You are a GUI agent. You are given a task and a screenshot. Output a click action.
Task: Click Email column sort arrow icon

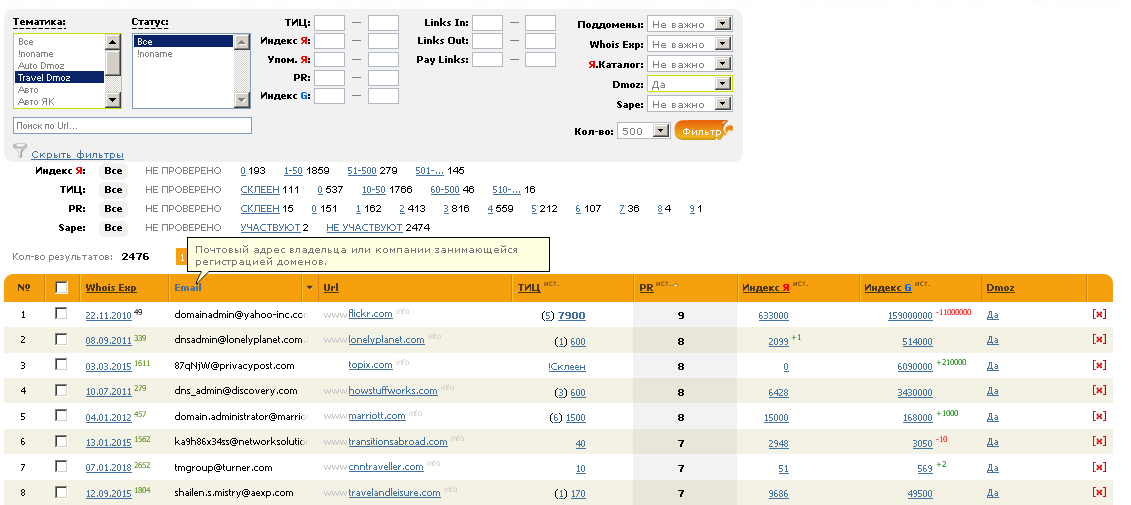(x=309, y=288)
